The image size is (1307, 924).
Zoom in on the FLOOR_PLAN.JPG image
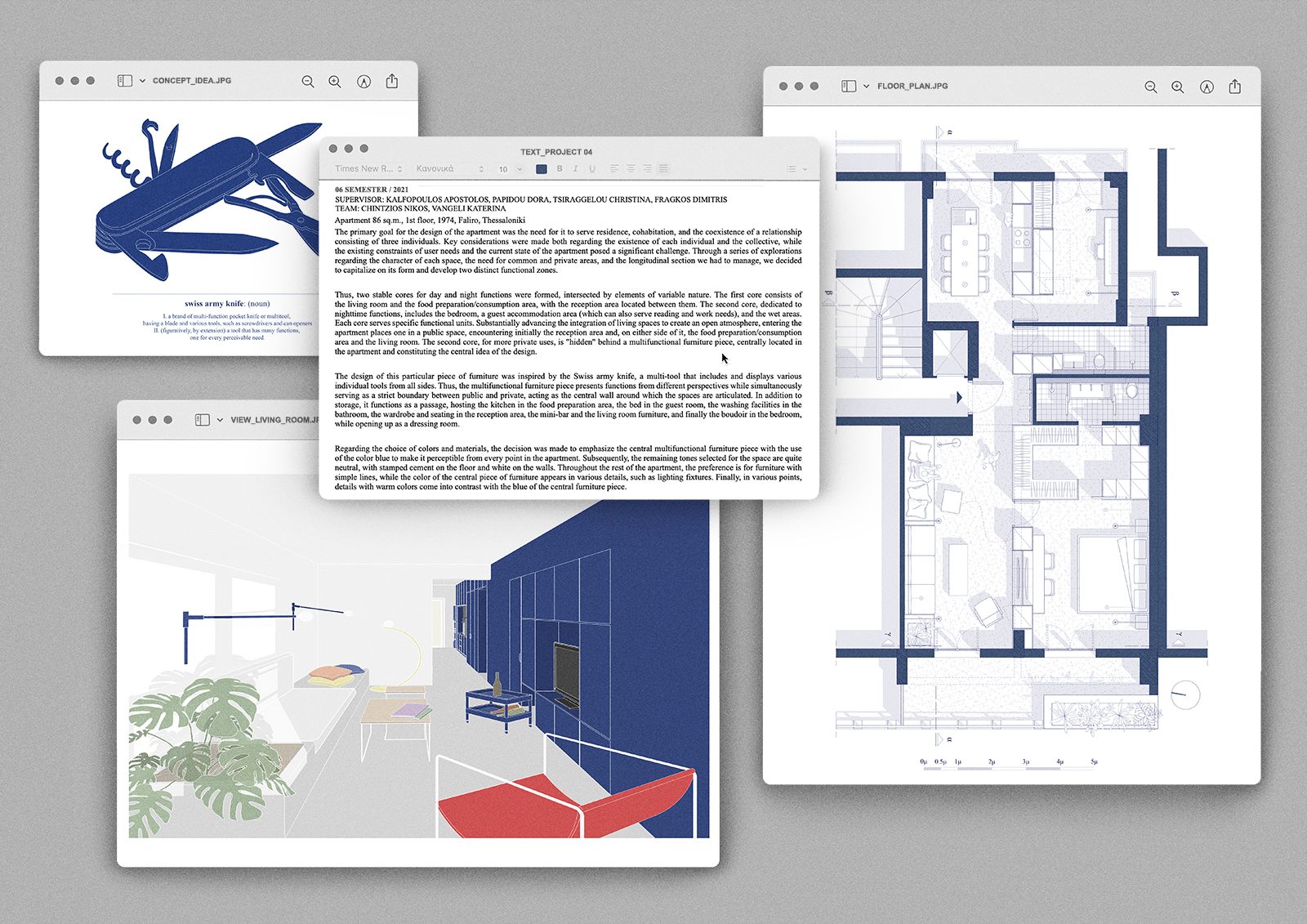1177,87
